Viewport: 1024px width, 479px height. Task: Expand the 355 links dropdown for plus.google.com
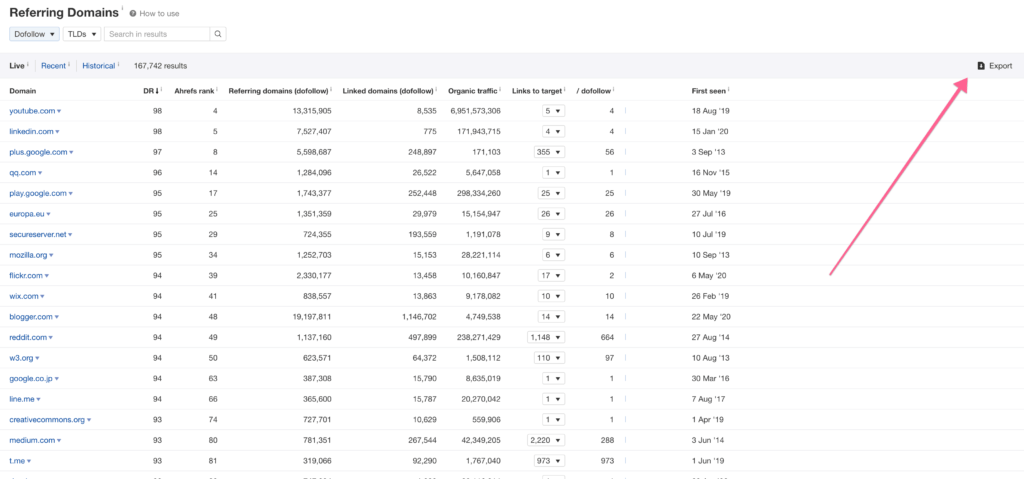(x=549, y=152)
